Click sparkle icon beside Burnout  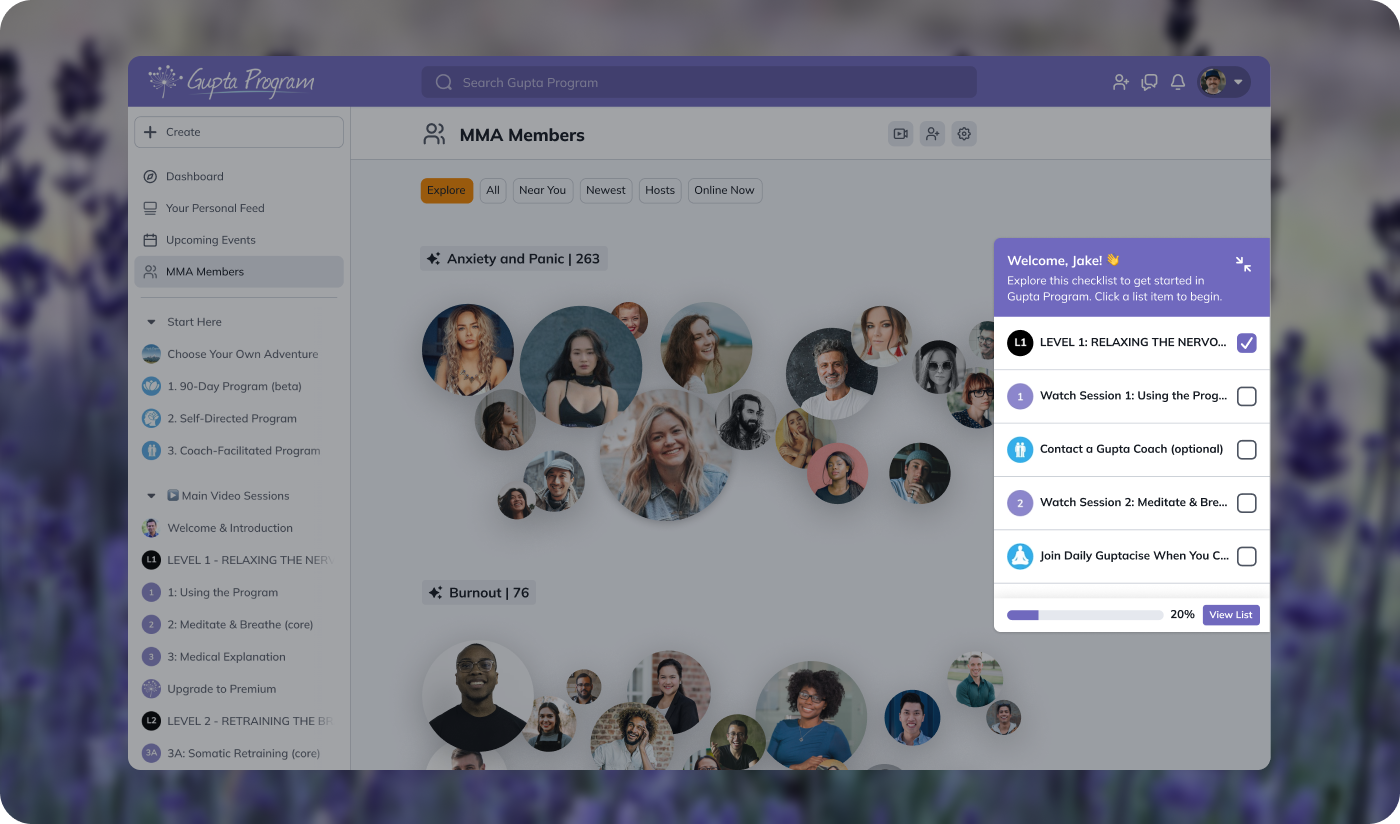[x=436, y=593]
